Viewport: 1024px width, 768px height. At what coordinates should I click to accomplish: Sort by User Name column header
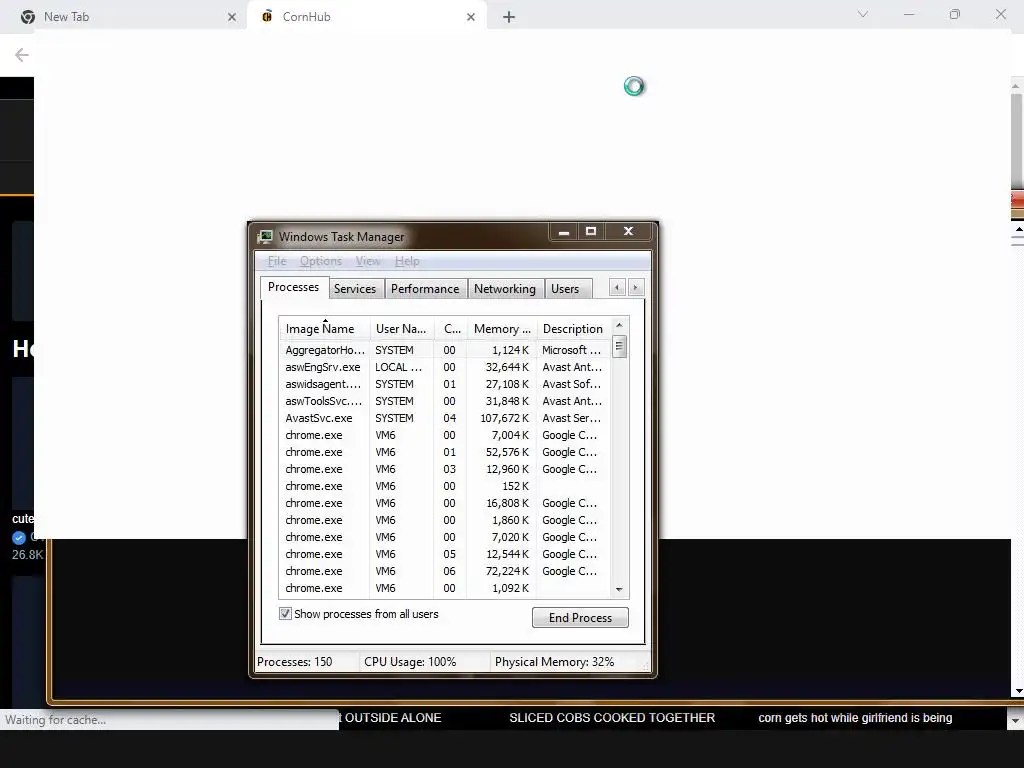(x=402, y=328)
